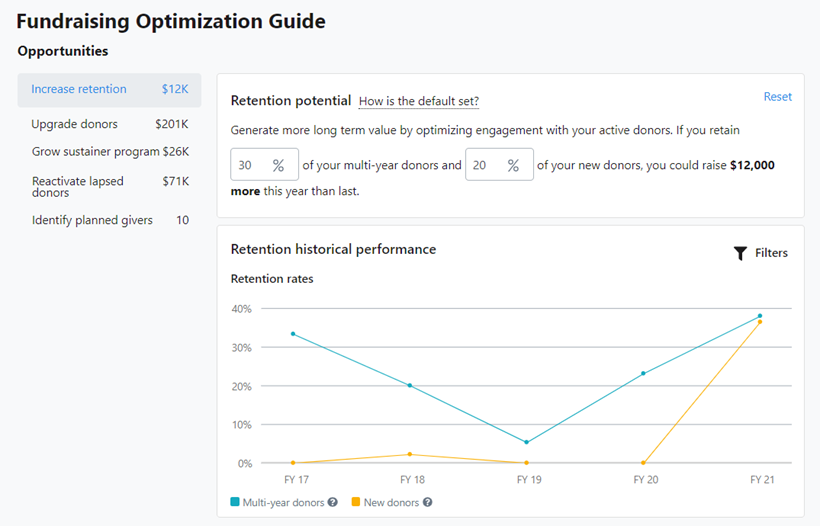Click FY 17 multi-year donors data point
The width and height of the screenshot is (820, 526).
click(x=293, y=334)
